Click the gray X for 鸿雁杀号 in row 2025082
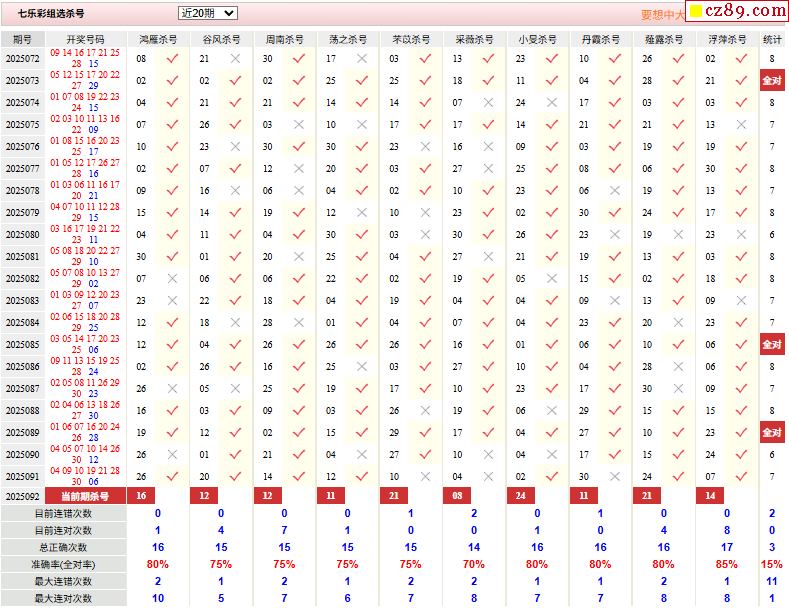The height and width of the screenshot is (608, 789). [x=172, y=278]
